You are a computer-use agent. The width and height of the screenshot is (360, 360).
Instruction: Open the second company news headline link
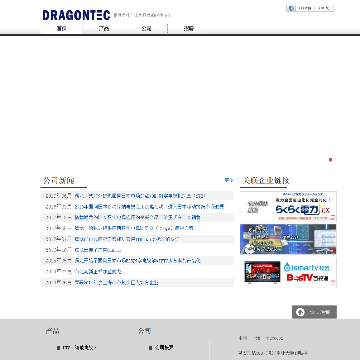tap(150, 207)
